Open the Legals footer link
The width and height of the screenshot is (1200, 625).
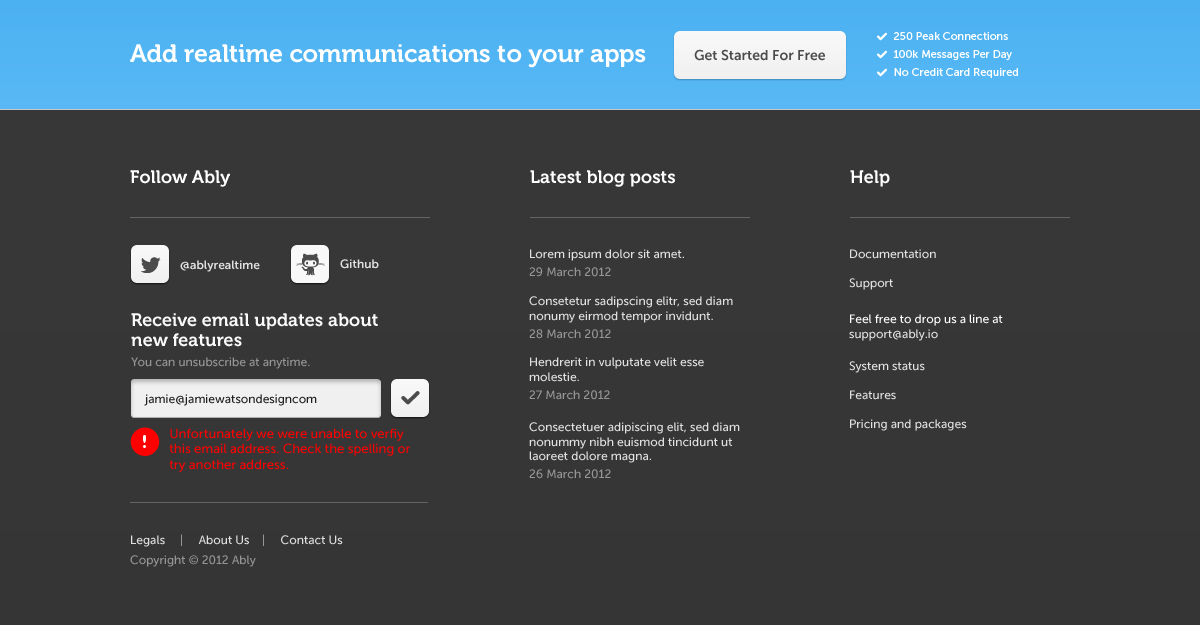(x=147, y=540)
